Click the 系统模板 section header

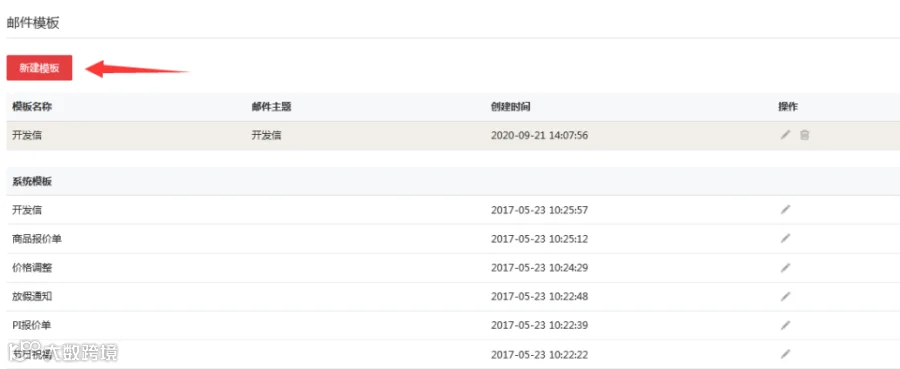pyautogui.click(x=32, y=181)
